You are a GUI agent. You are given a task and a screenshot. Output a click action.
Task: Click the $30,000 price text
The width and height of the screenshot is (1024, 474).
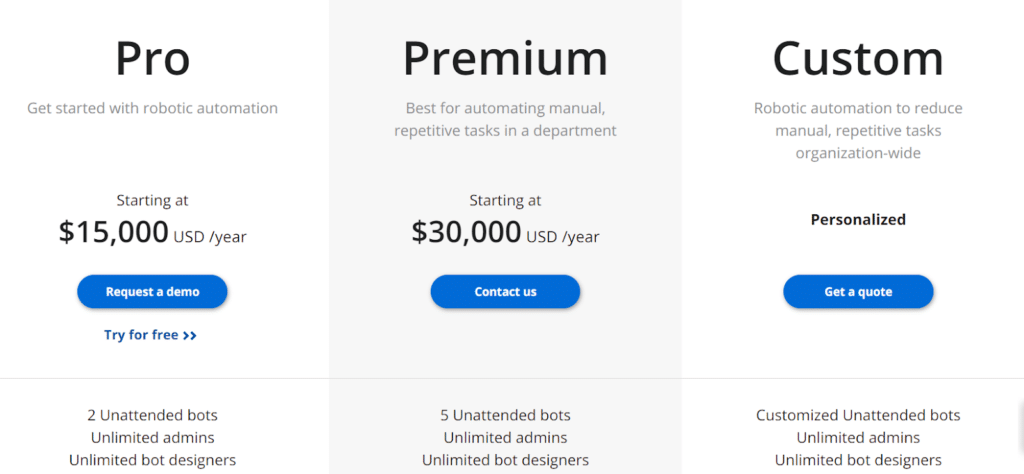(x=466, y=232)
